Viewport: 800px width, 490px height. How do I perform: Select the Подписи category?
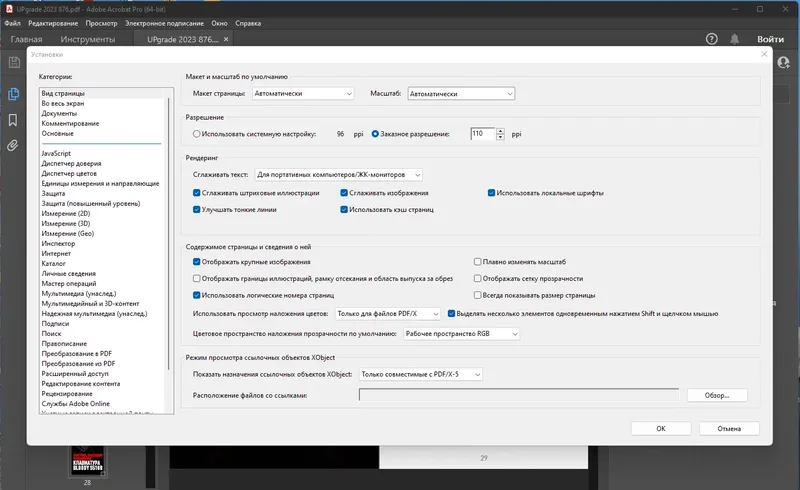[55, 324]
